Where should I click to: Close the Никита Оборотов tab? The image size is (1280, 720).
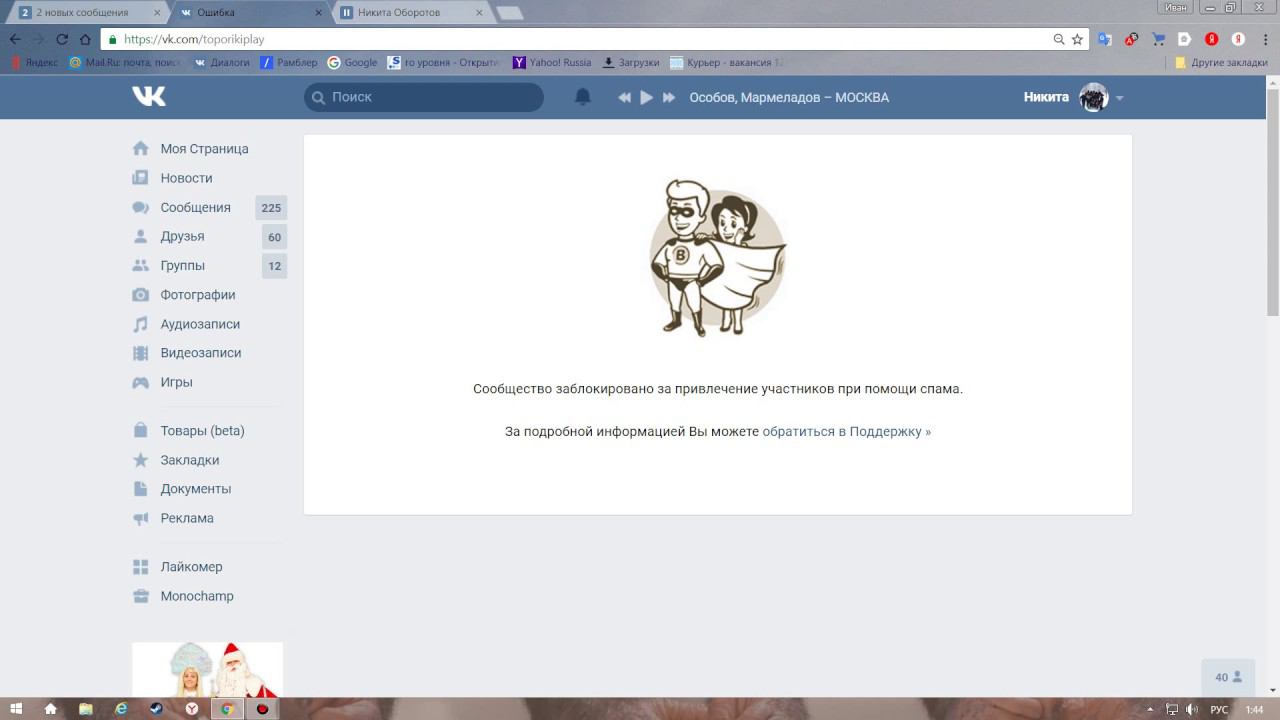click(x=479, y=13)
